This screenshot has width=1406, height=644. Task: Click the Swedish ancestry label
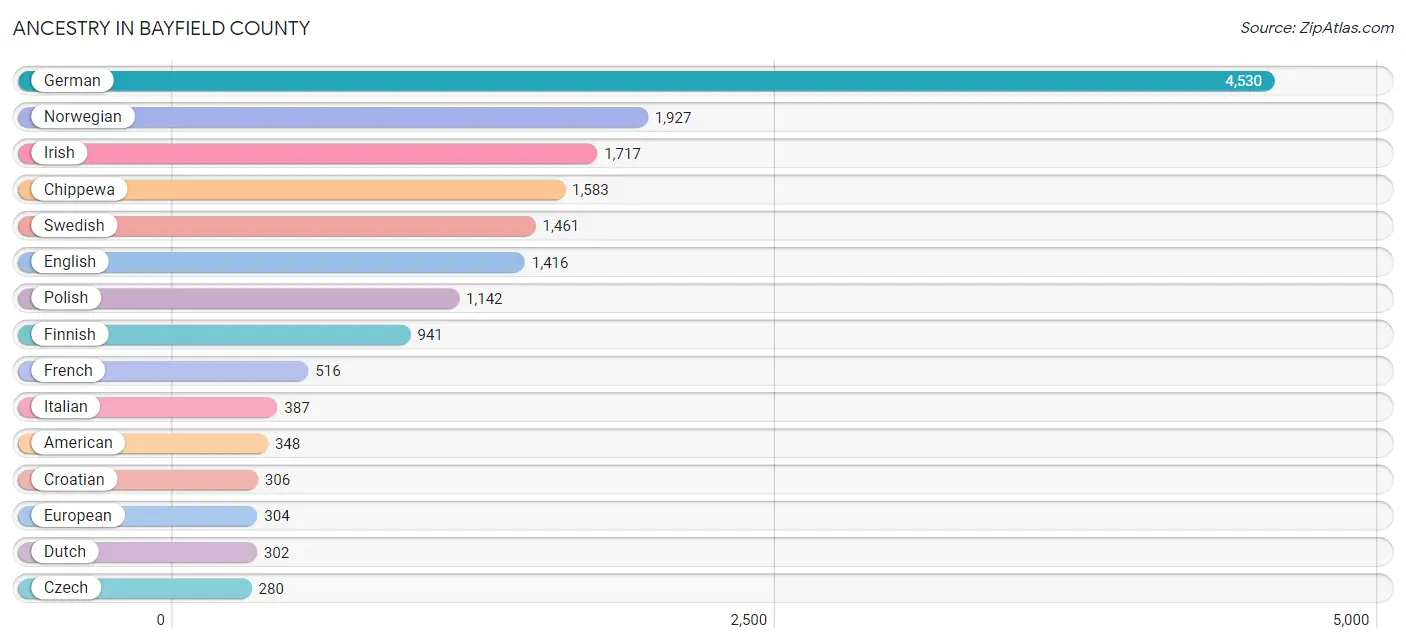pyautogui.click(x=74, y=226)
